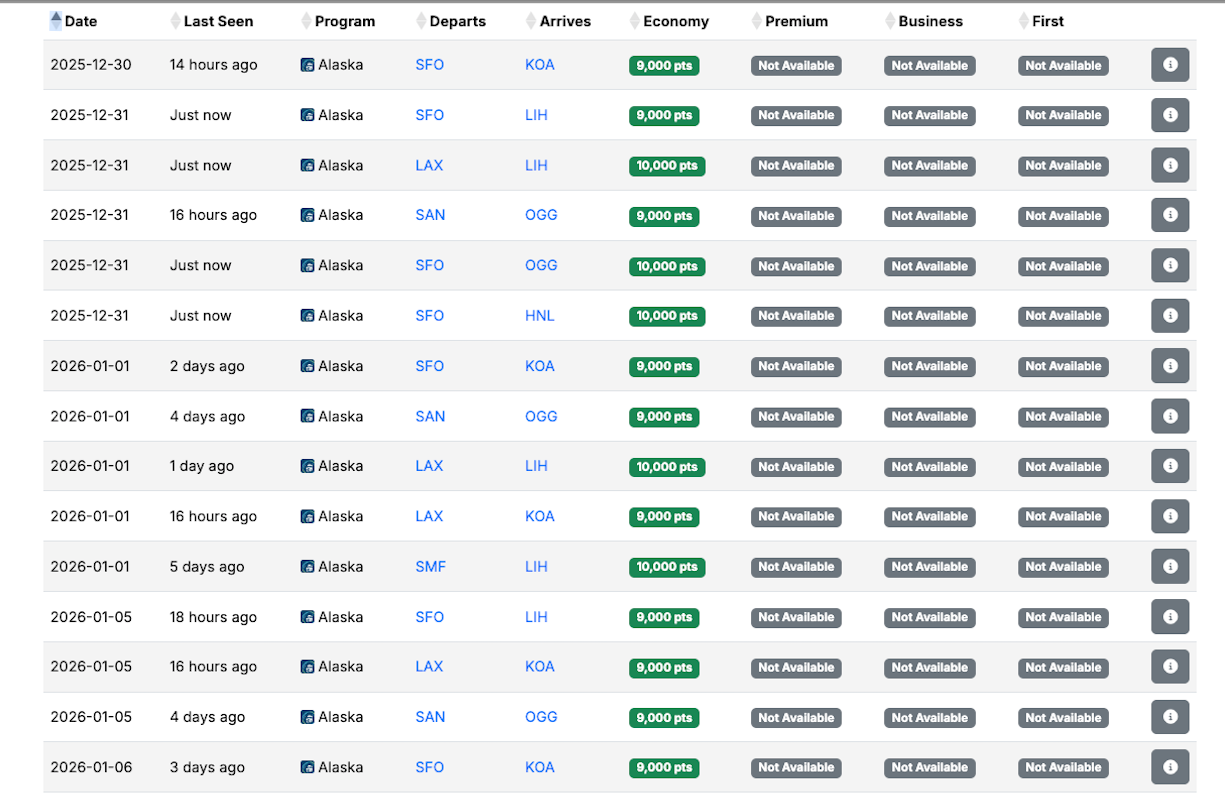Click info icon on the SFO to HNL row
1225x798 pixels.
[x=1169, y=316]
